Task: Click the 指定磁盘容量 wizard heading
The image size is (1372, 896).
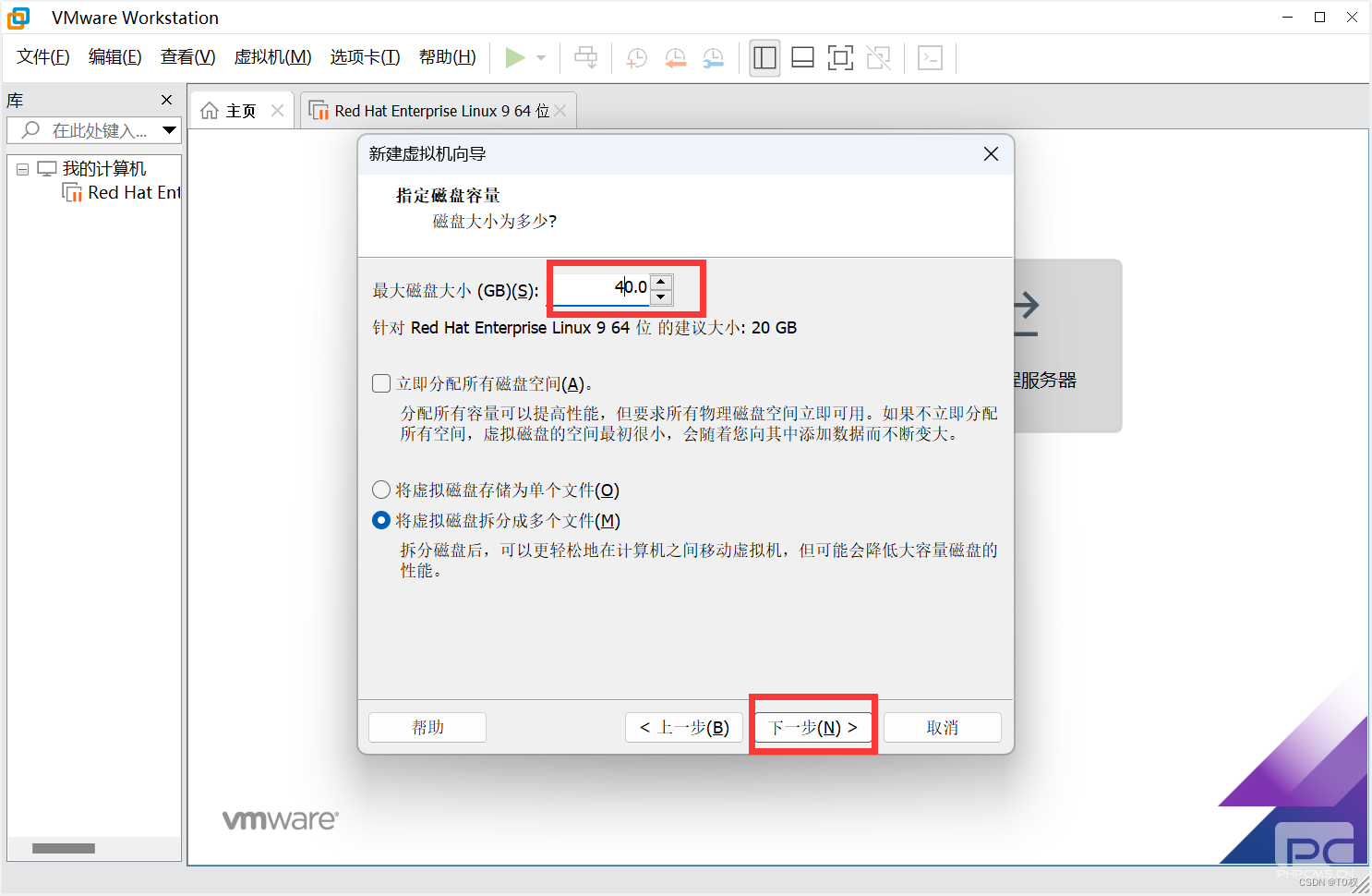Action: pyautogui.click(x=448, y=196)
